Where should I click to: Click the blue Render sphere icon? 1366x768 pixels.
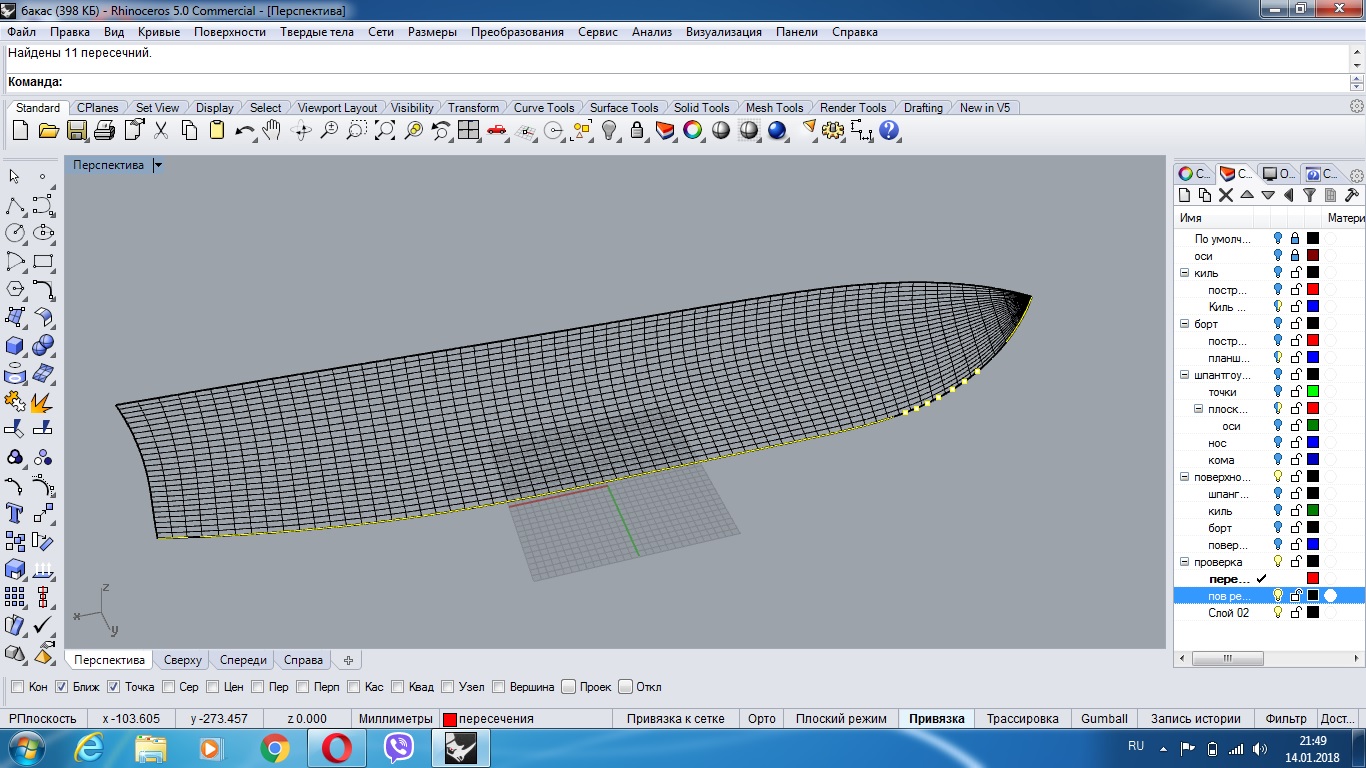point(777,130)
